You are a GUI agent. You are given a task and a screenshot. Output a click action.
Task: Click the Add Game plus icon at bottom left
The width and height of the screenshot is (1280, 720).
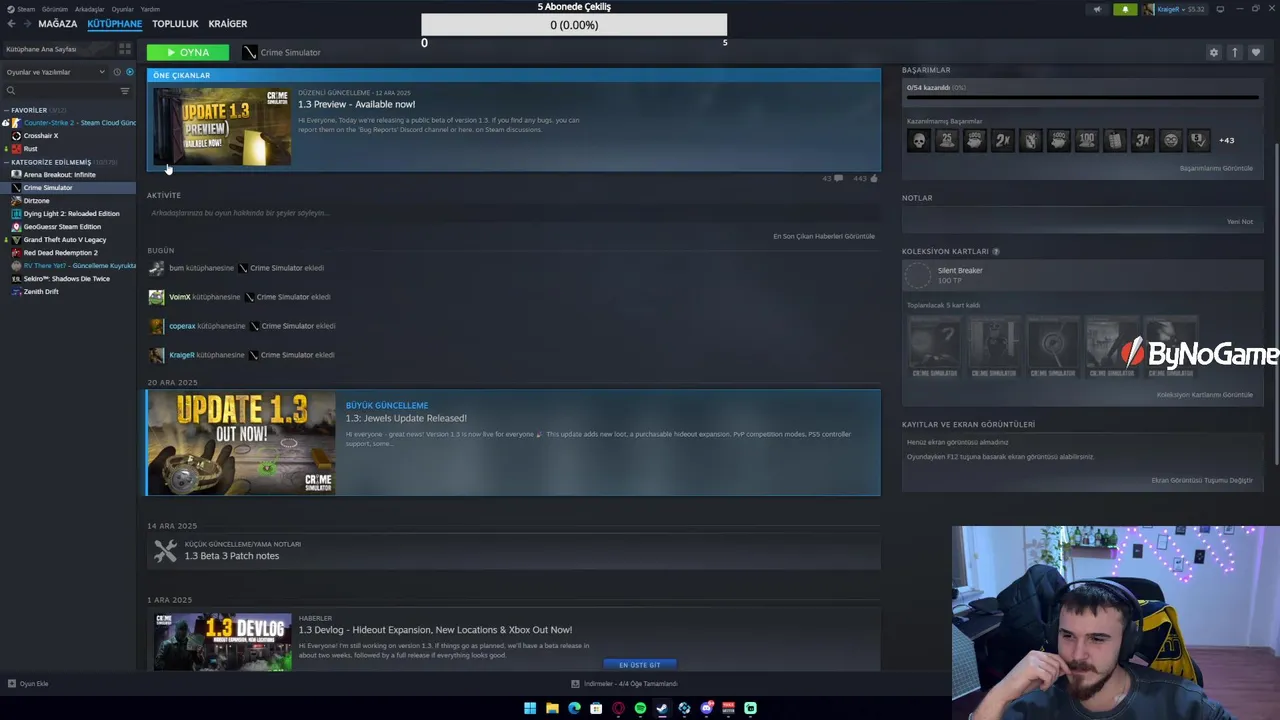click(x=11, y=684)
